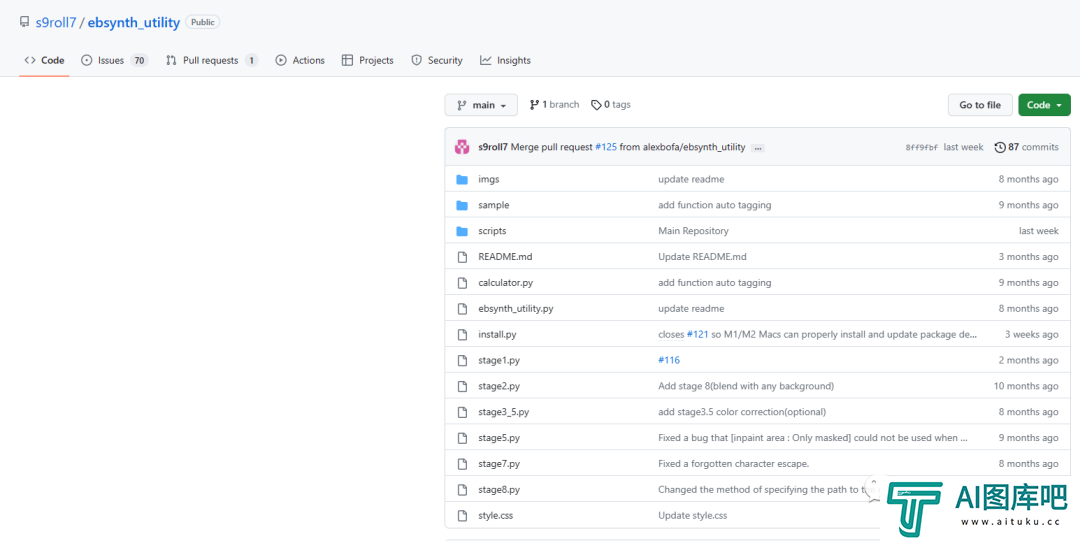Open ebsynth_utility.py file
1080x541 pixels.
click(516, 309)
